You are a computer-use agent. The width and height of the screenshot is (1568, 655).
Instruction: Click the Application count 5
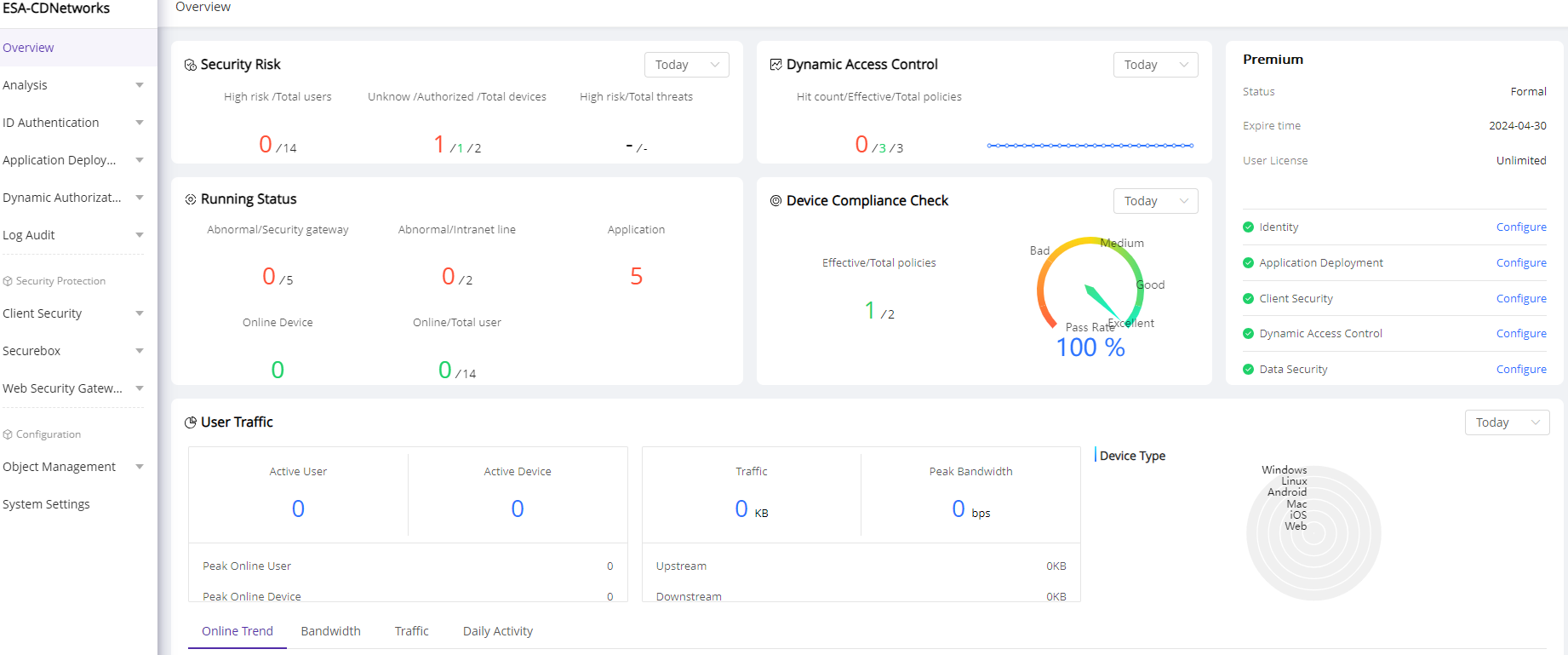coord(636,276)
